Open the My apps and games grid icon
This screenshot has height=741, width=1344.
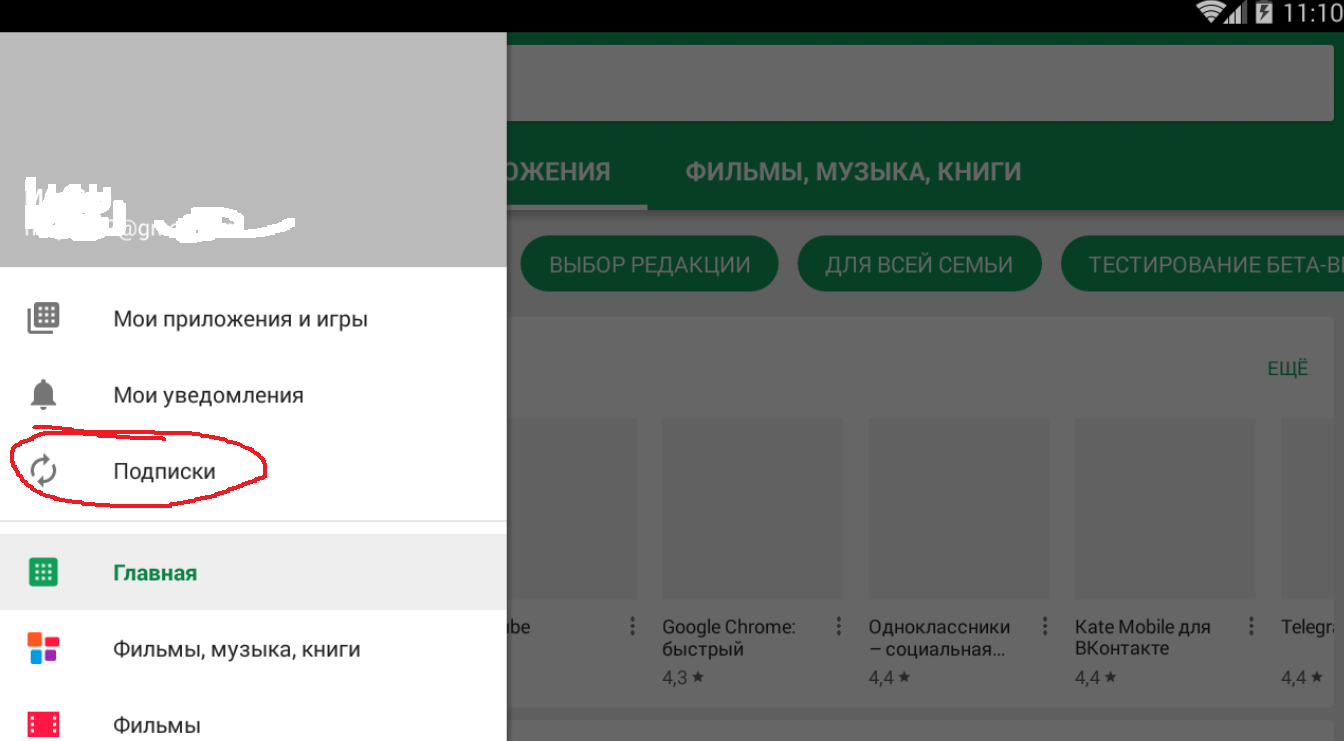tap(43, 318)
